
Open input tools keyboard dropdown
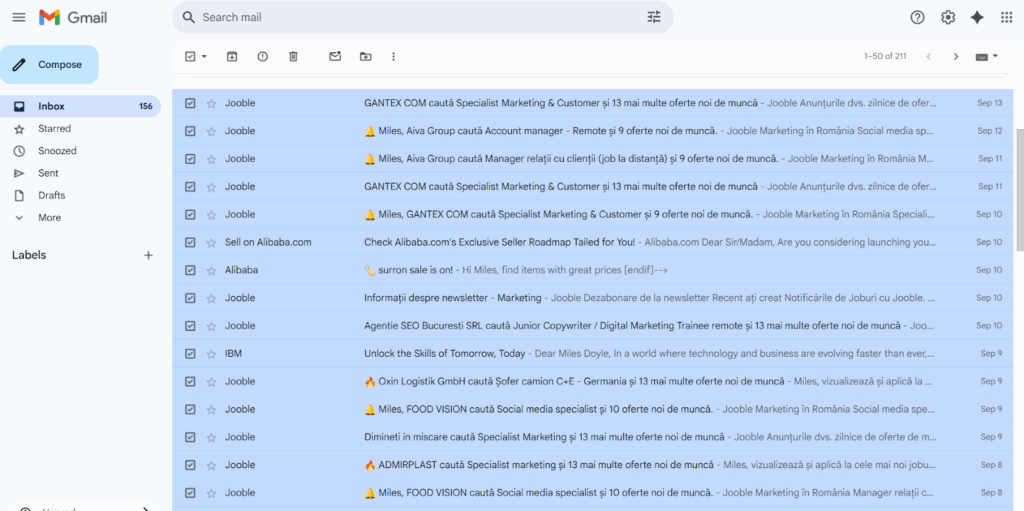[987, 57]
